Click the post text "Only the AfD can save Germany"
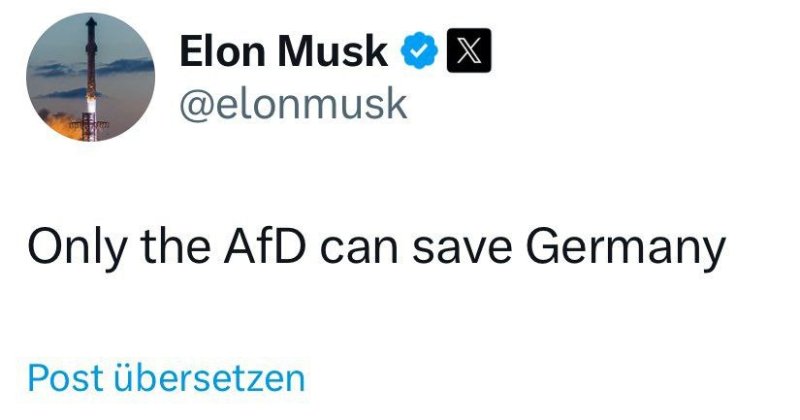 pos(375,247)
